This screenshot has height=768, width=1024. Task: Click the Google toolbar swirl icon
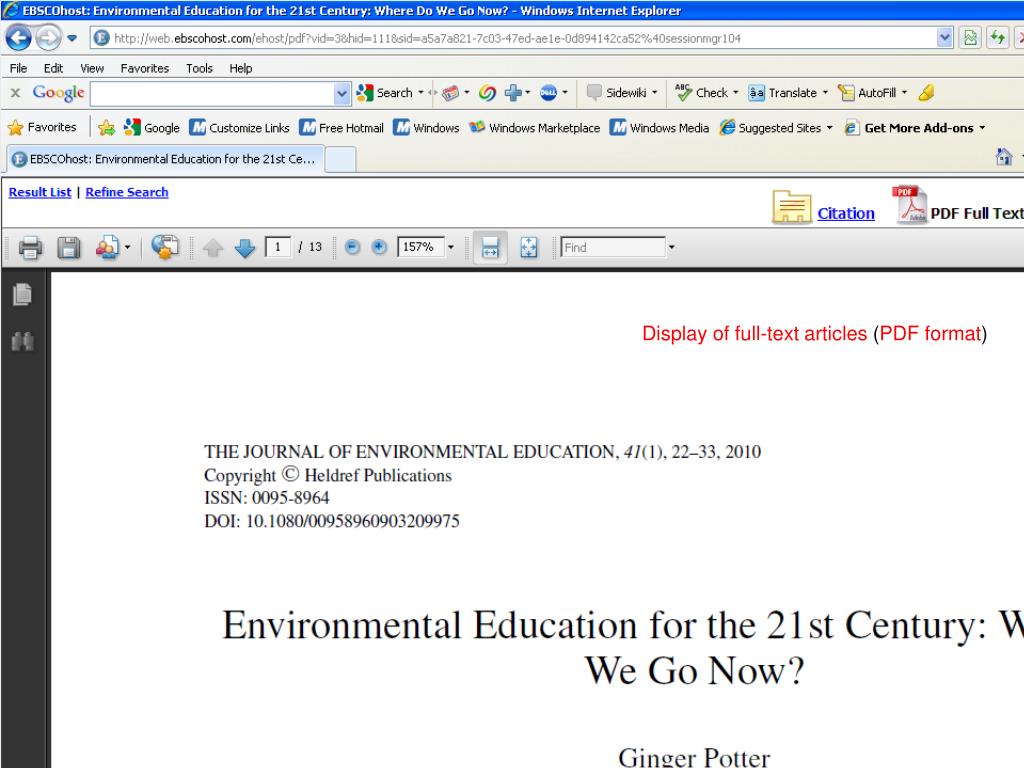[487, 93]
